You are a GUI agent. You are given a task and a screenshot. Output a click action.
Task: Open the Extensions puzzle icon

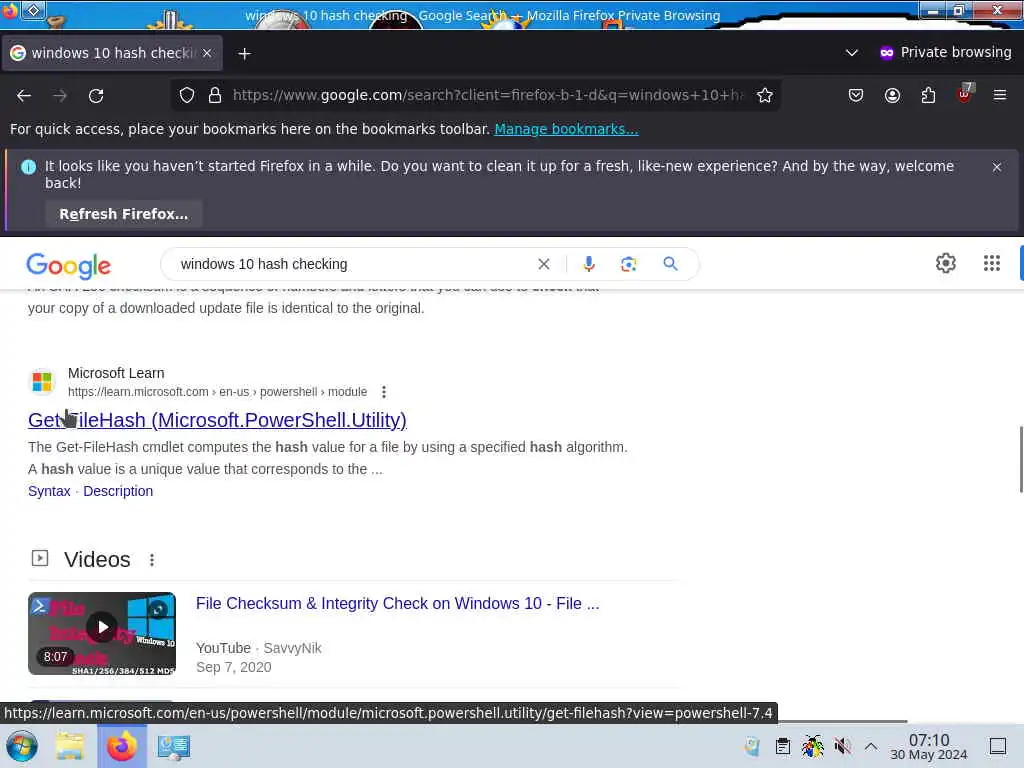tap(928, 95)
